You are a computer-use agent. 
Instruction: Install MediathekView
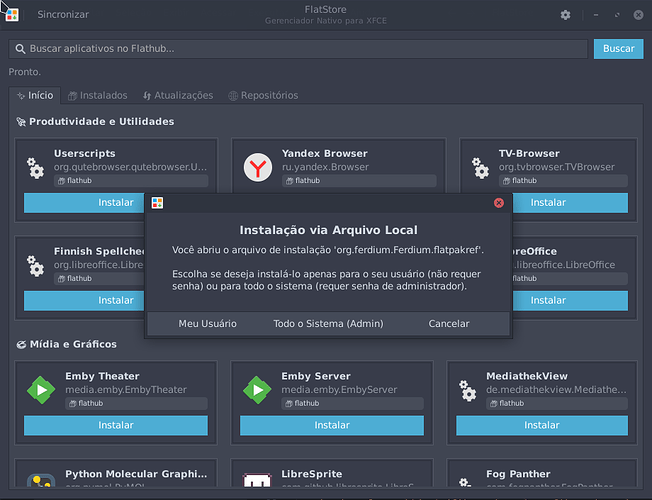(542, 425)
